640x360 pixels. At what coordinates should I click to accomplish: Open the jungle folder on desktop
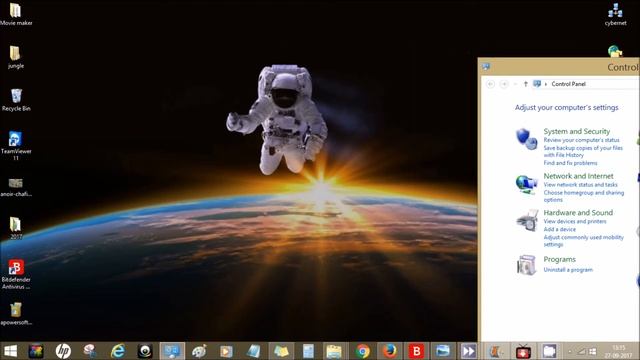pos(16,57)
